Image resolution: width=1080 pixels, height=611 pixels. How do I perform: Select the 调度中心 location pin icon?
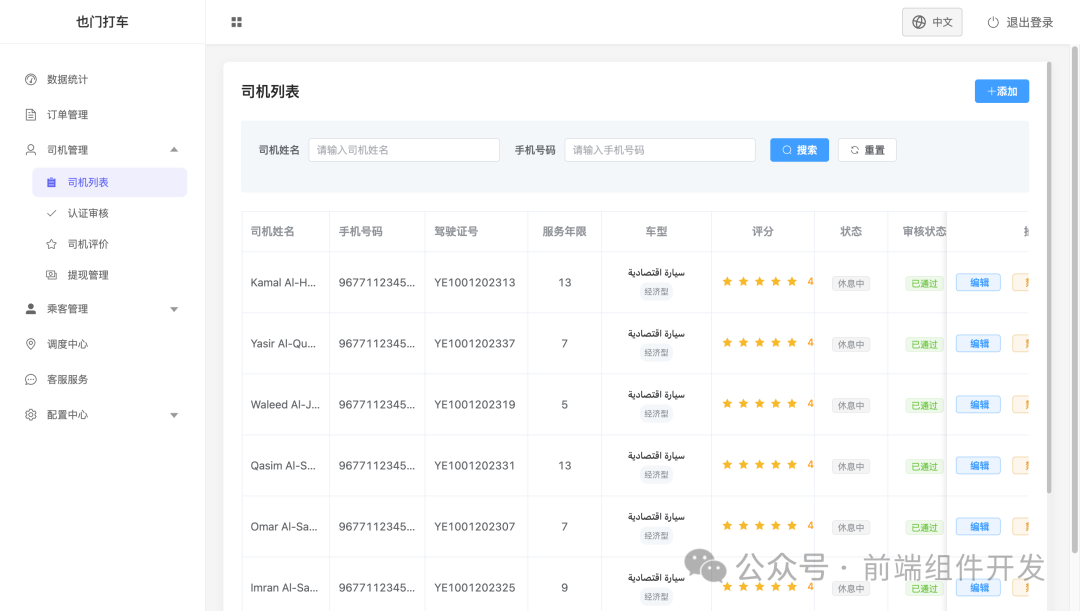(x=29, y=344)
